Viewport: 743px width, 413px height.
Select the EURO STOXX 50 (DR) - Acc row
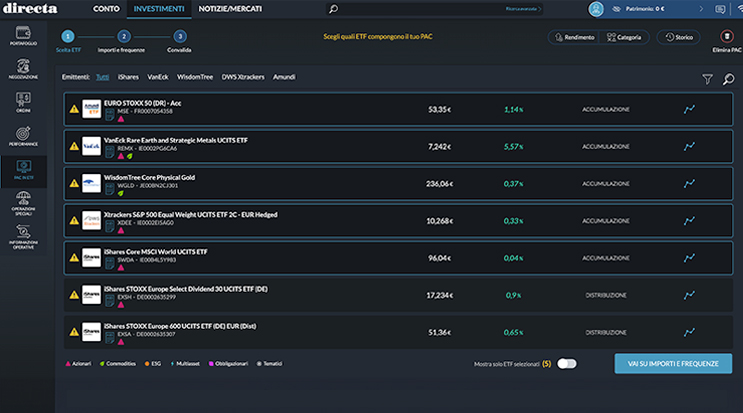point(399,109)
